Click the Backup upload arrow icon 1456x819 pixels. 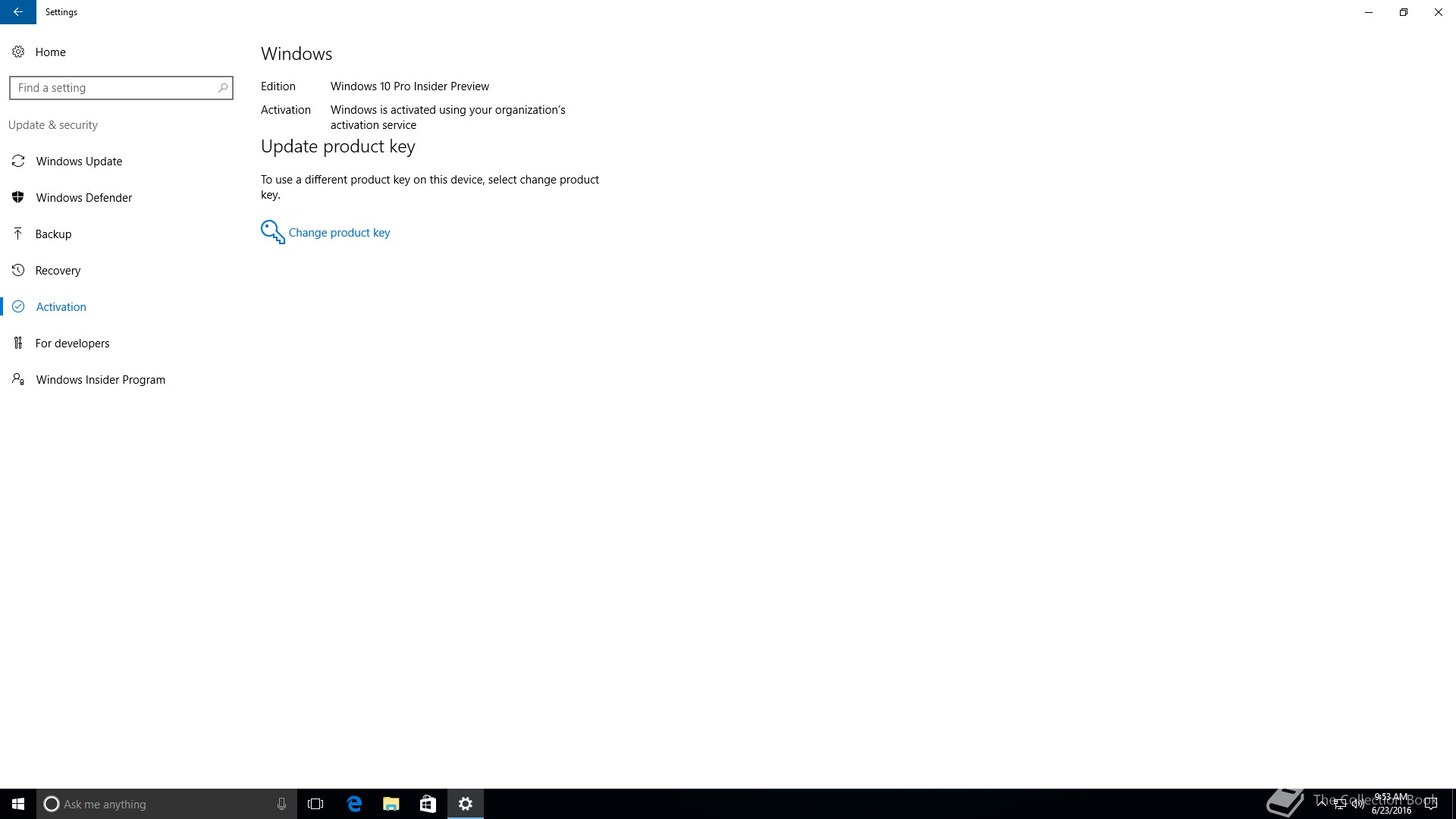coord(18,234)
